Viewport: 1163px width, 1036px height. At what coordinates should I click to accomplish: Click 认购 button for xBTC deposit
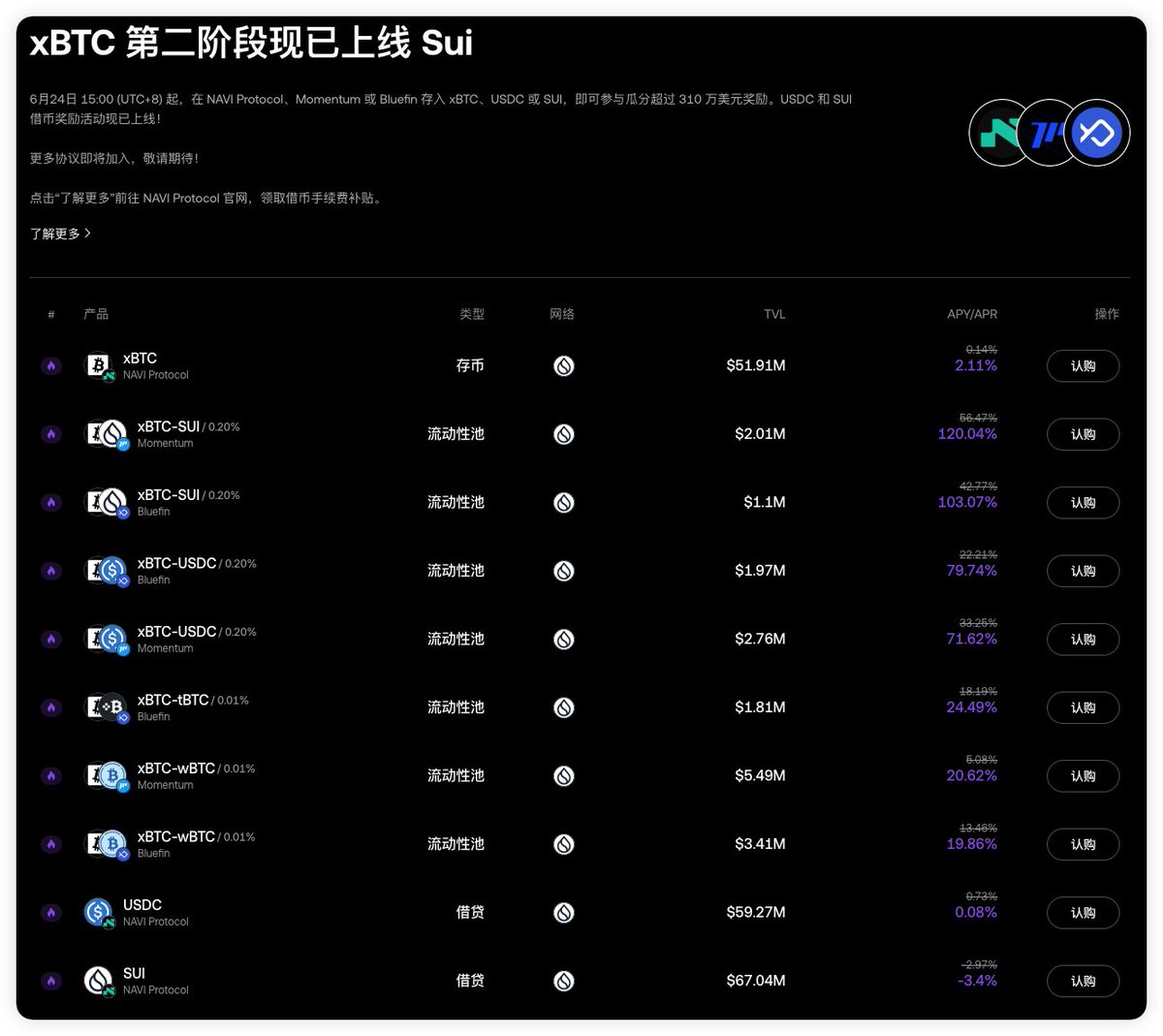click(1083, 366)
